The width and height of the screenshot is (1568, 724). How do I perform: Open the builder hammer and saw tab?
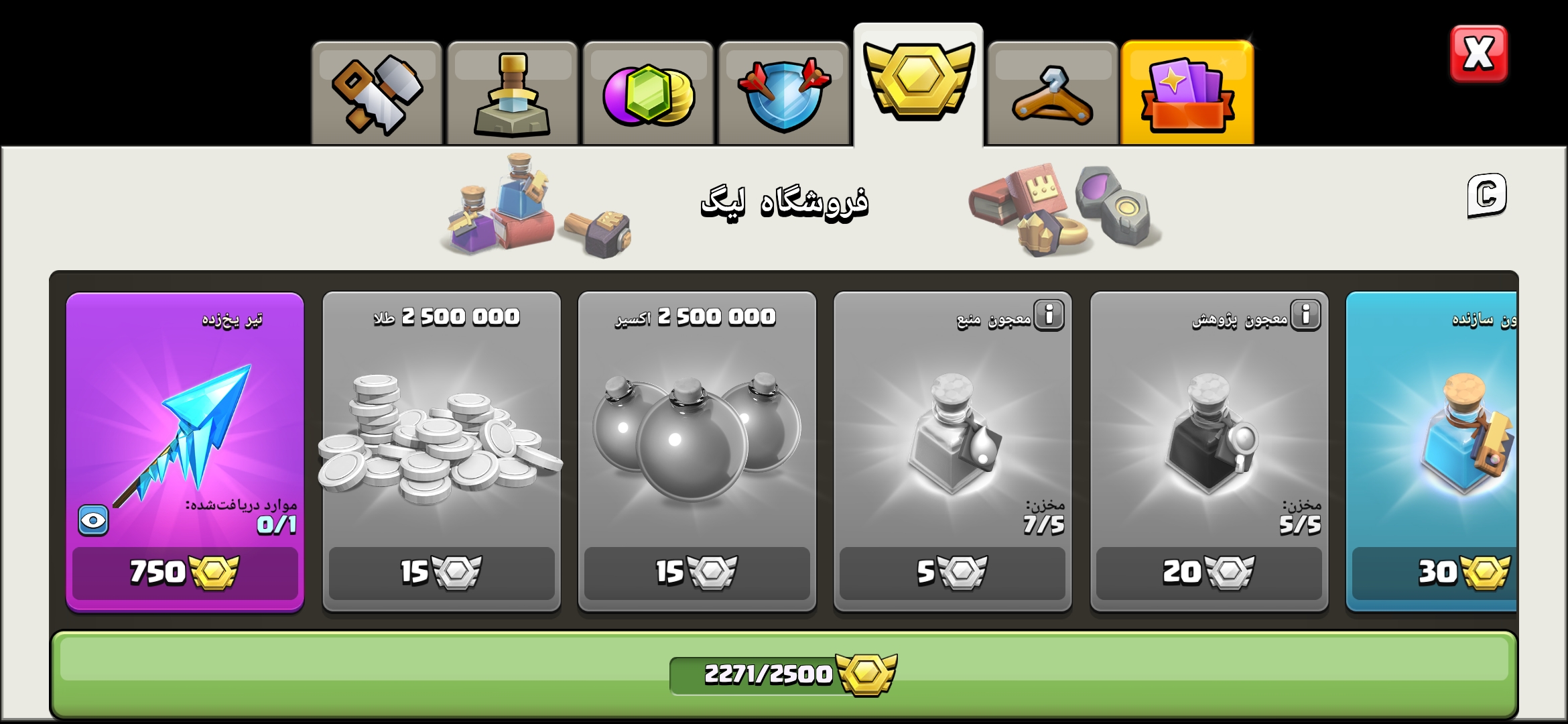point(377,93)
